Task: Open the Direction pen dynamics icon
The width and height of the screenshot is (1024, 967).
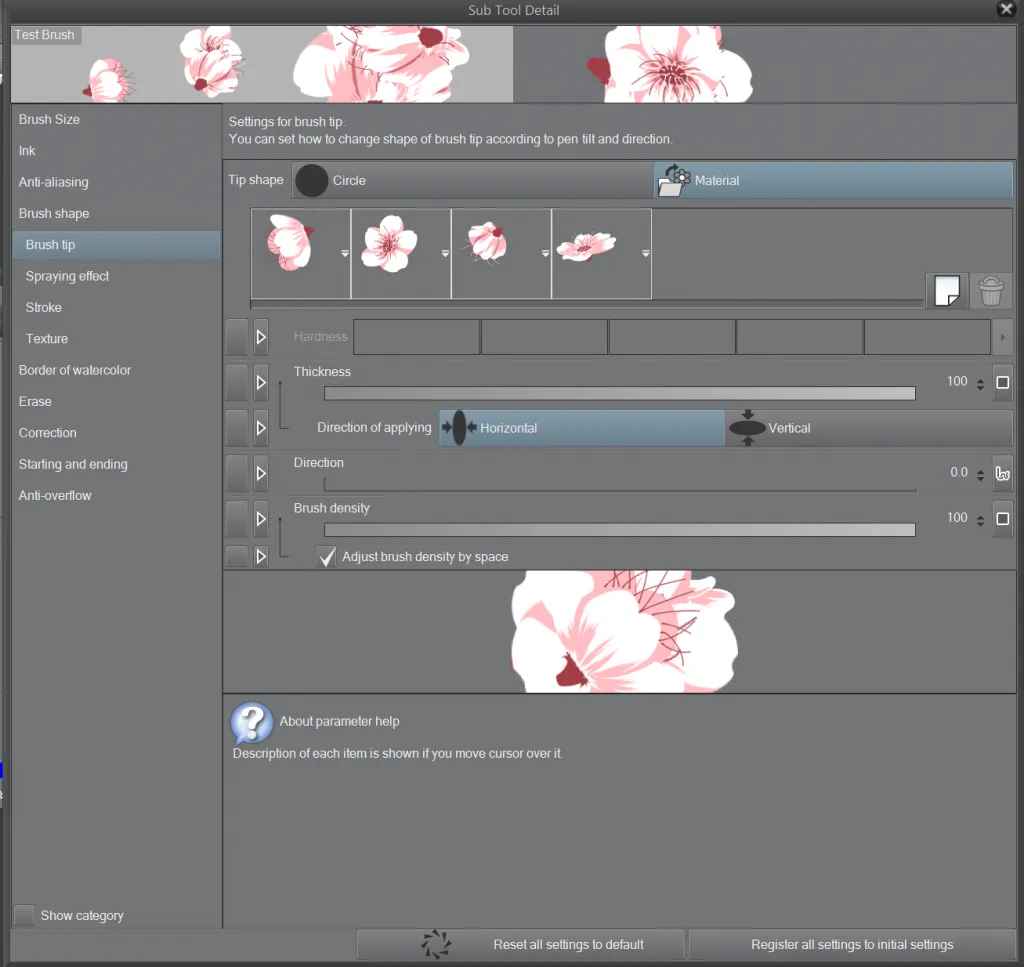Action: pyautogui.click(x=1003, y=472)
